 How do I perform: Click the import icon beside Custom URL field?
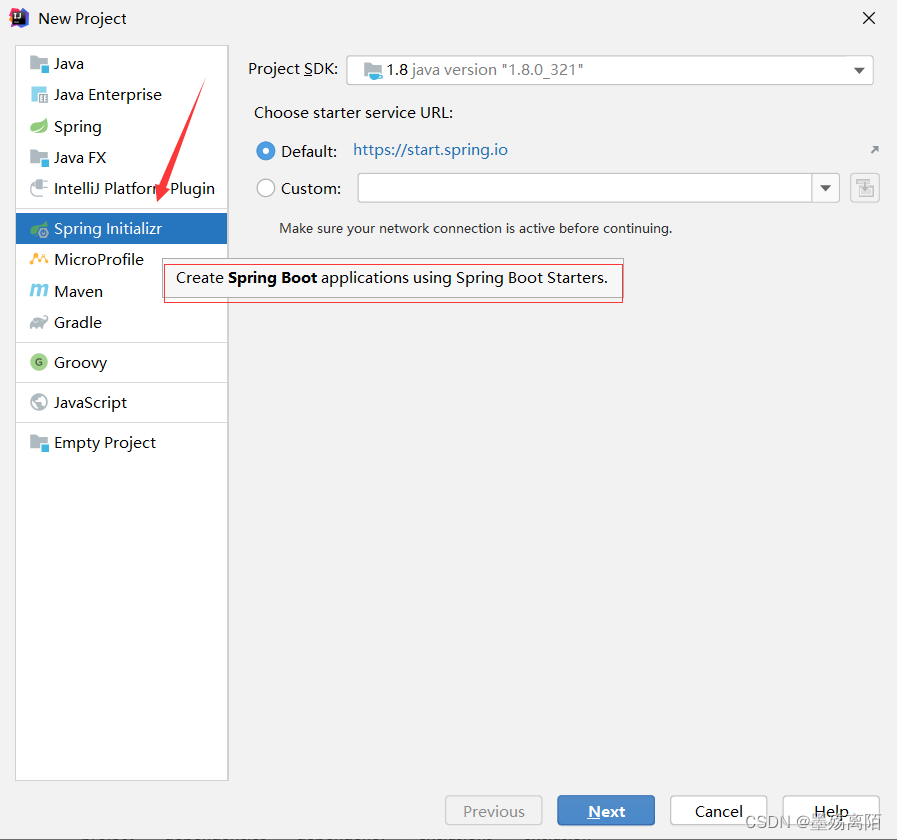(x=864, y=188)
